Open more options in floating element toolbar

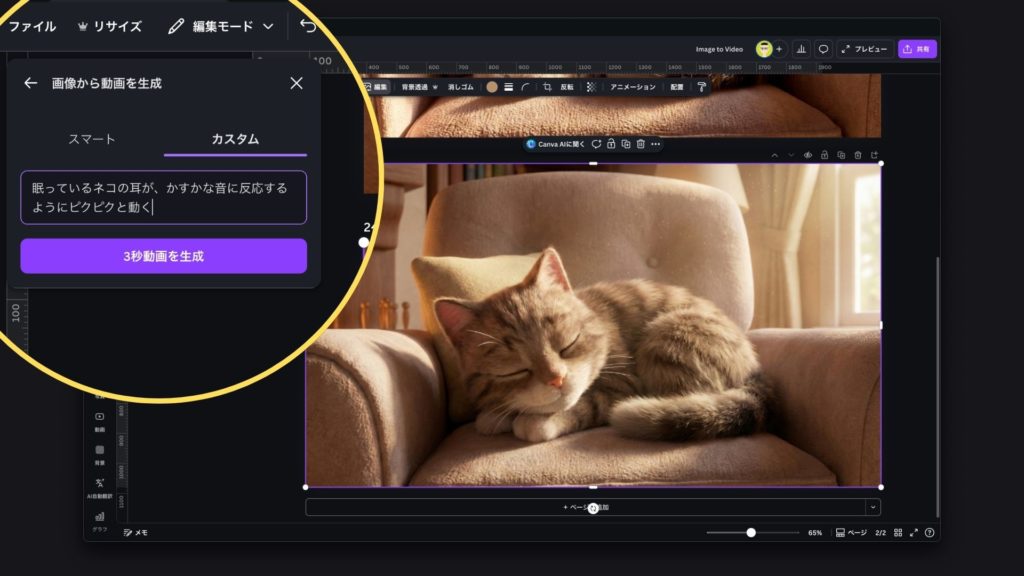point(656,144)
